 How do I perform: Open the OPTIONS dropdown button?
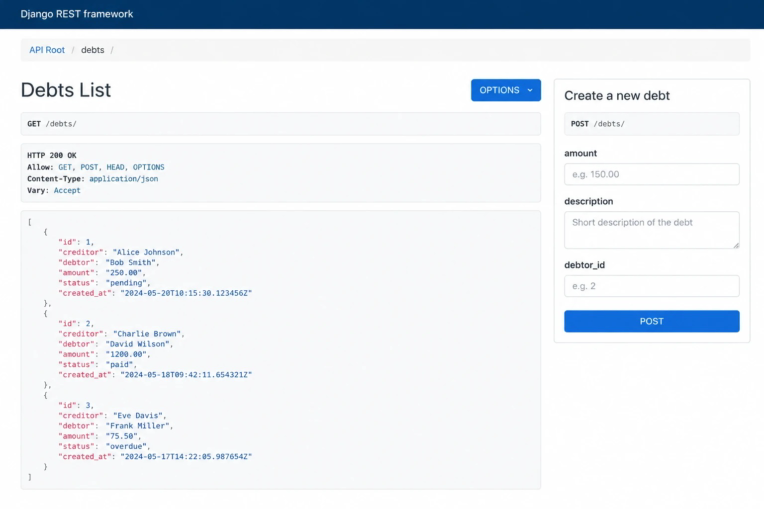tap(505, 90)
